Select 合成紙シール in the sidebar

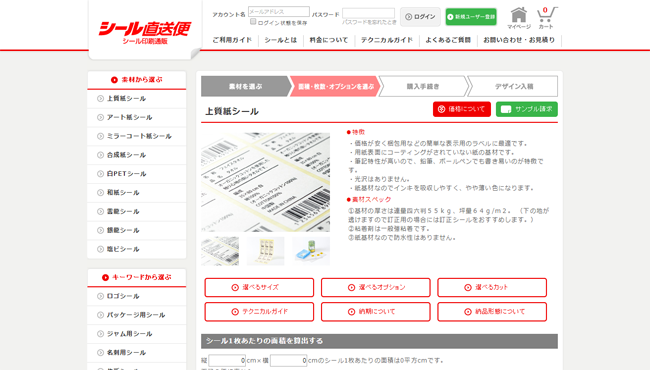(137, 155)
